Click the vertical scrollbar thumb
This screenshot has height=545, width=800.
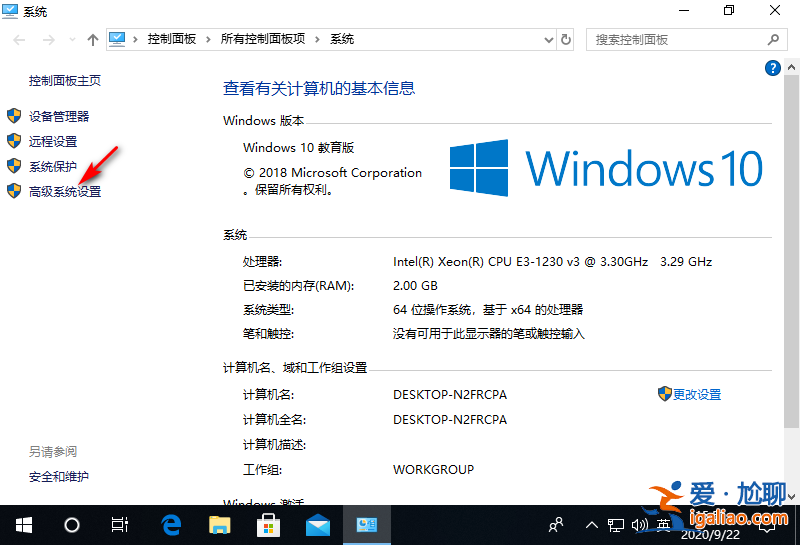[x=791, y=252]
